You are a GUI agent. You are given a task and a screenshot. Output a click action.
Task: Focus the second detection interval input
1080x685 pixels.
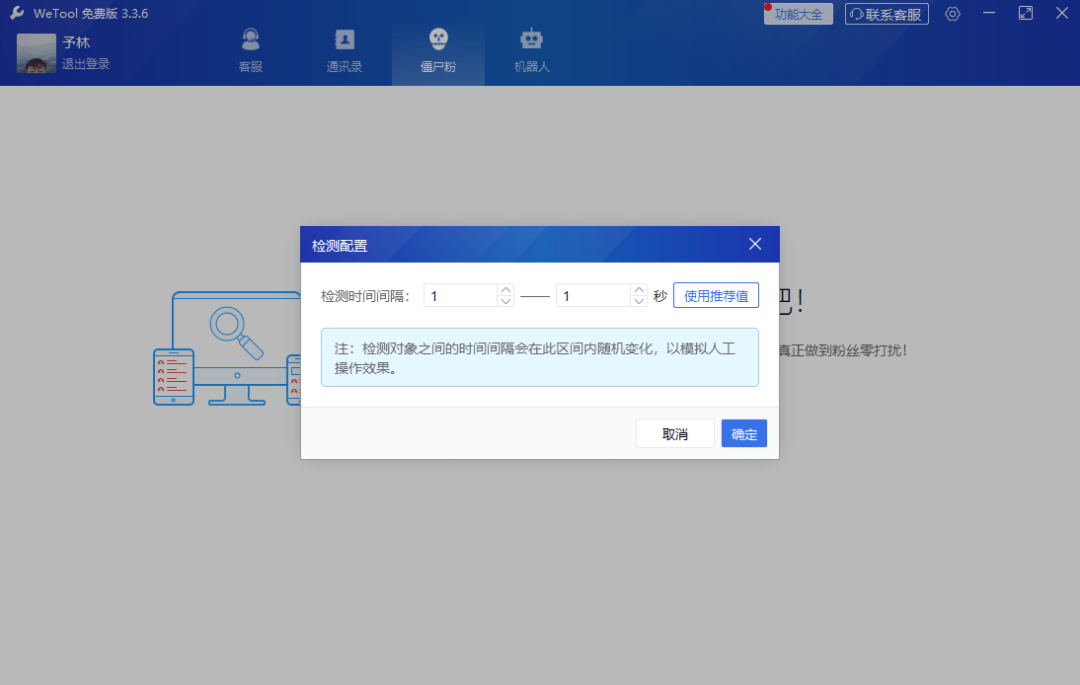593,296
